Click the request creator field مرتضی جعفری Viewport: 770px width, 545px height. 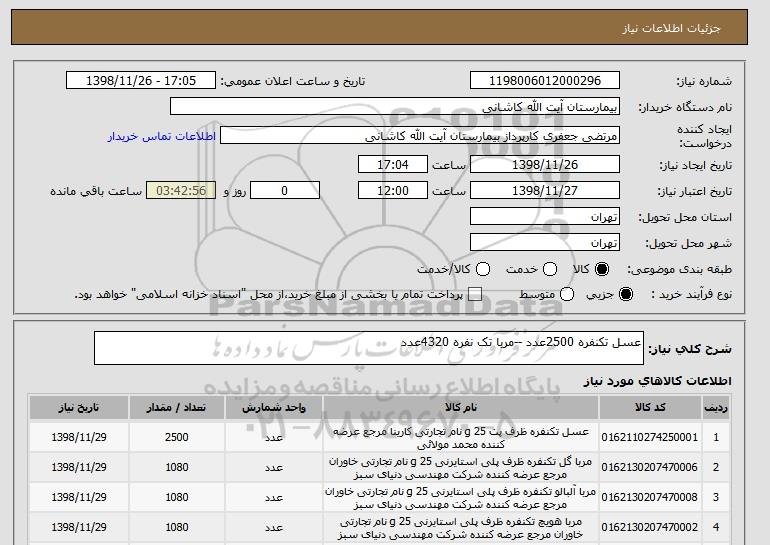[420, 136]
